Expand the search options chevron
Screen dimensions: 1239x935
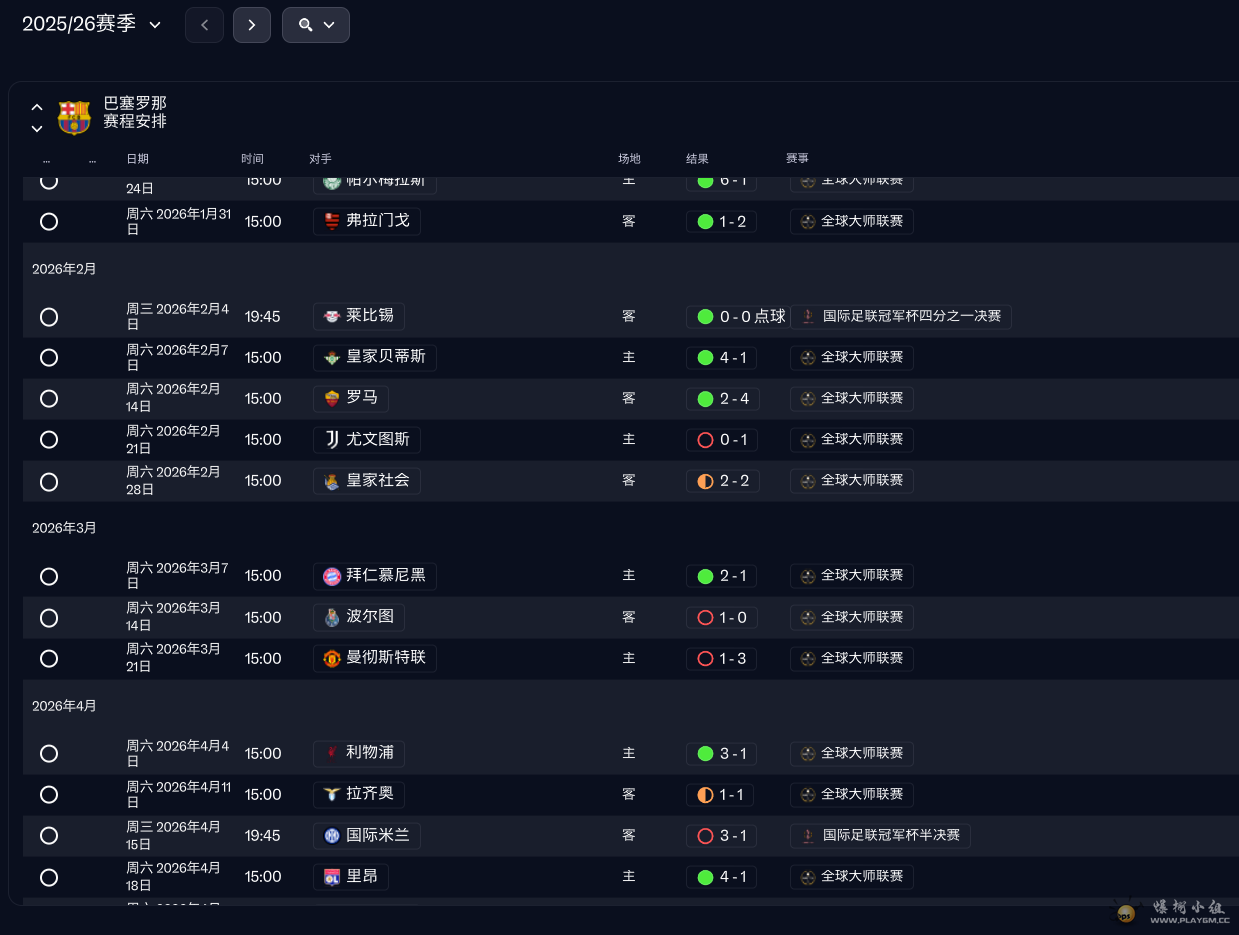click(x=330, y=25)
